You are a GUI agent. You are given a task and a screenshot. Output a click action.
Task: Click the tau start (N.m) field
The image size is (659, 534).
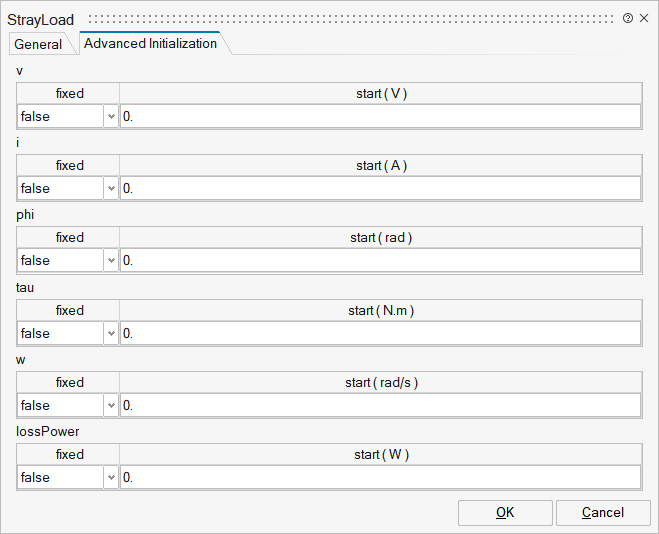[x=380, y=333]
